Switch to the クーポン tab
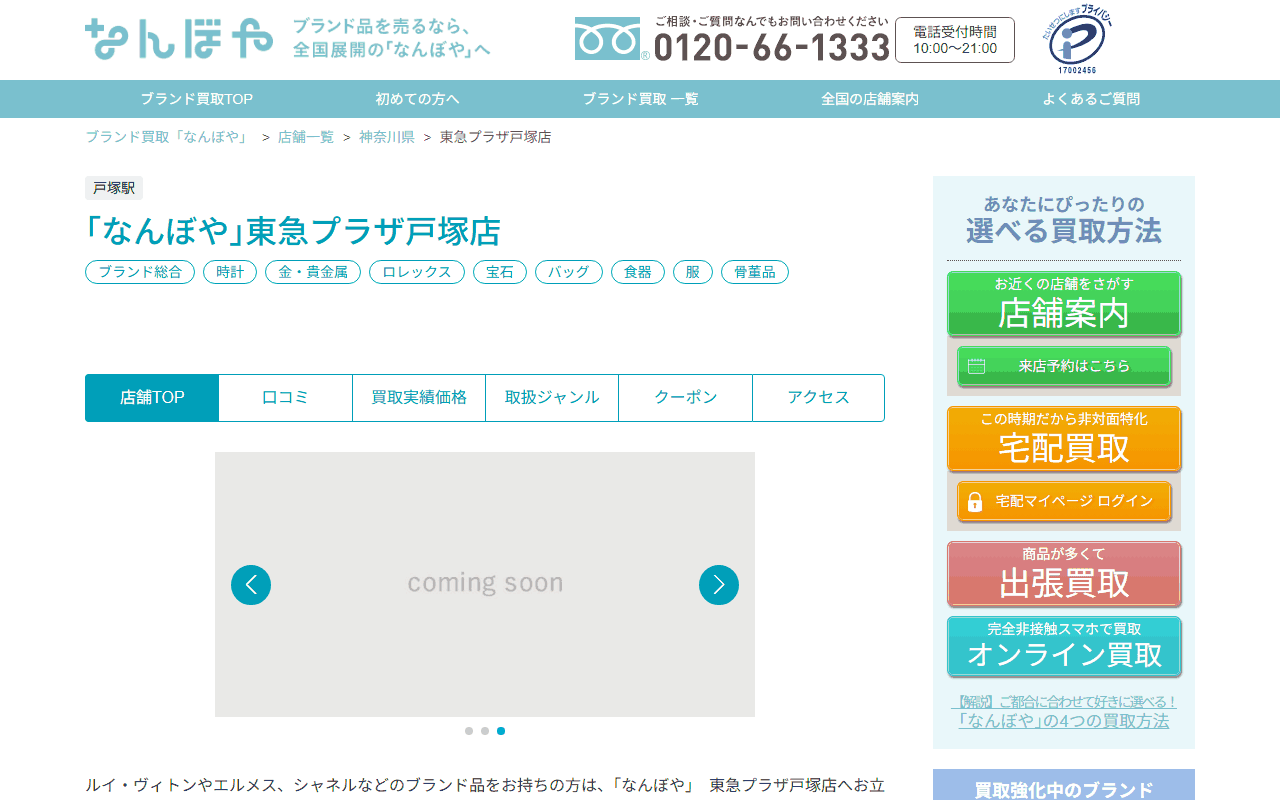Screen dimensions: 1280x800 [x=686, y=398]
